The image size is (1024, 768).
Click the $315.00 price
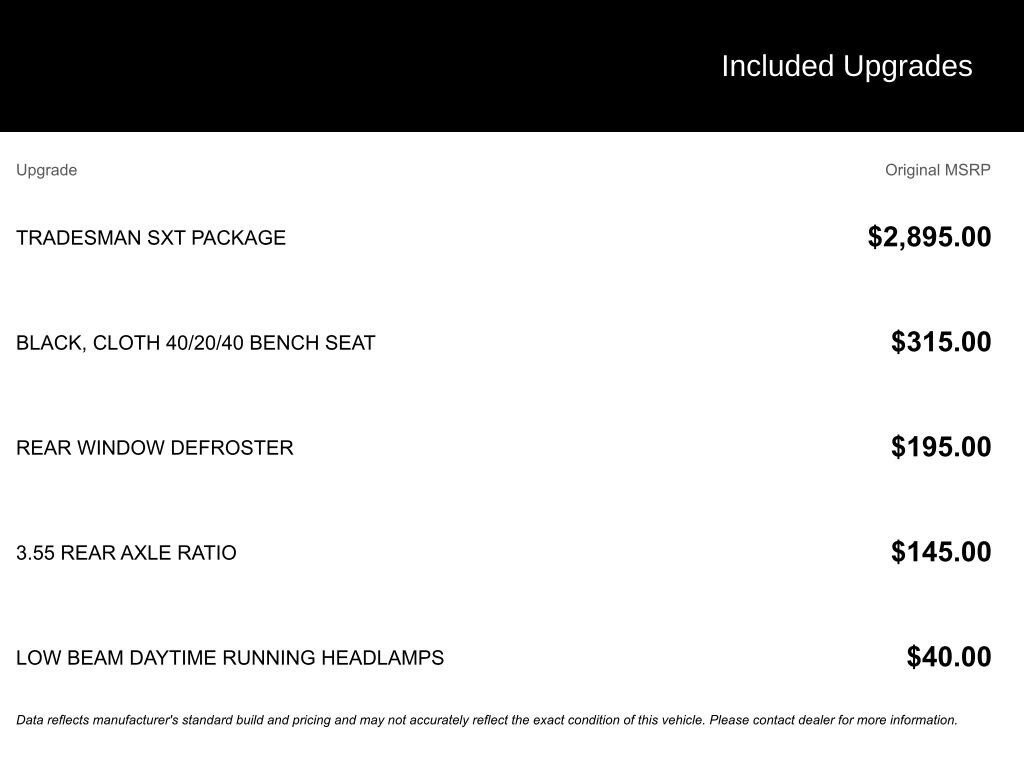[941, 342]
